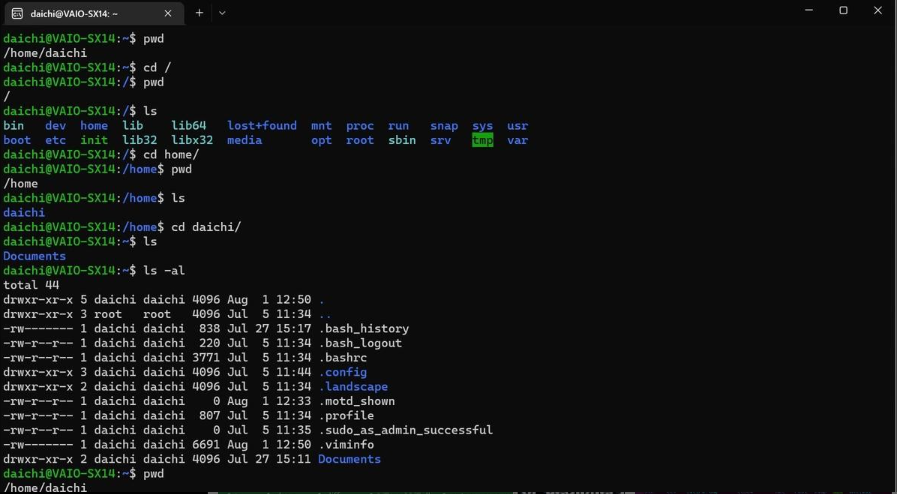The width and height of the screenshot is (897, 494).
Task: Open a new tab with the plus button
Action: [x=199, y=13]
